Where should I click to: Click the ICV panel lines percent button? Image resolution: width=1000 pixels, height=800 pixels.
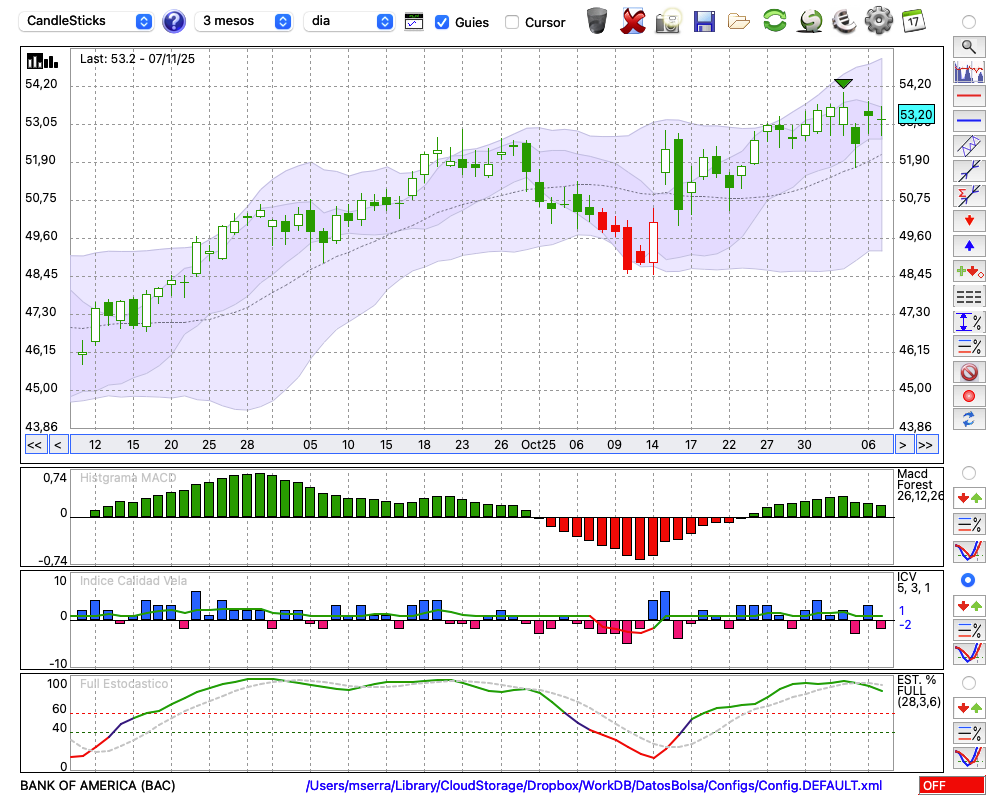[969, 630]
